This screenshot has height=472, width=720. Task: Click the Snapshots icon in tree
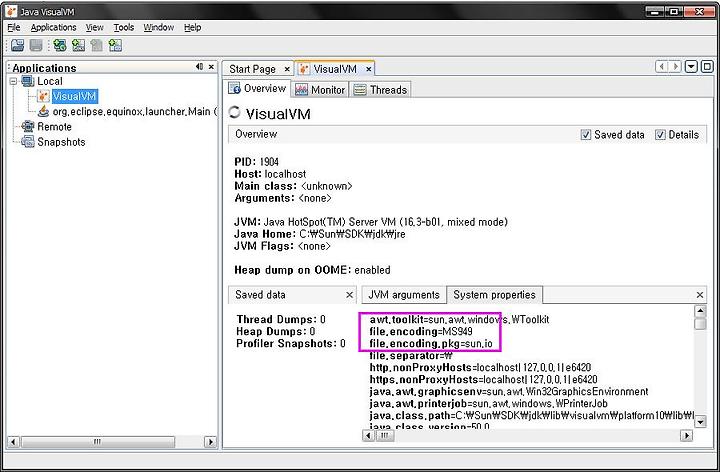[x=28, y=141]
